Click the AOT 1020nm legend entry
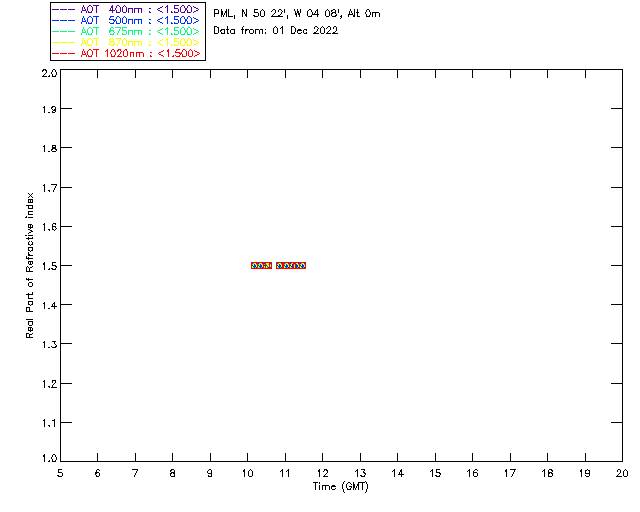This screenshot has width=640, height=512. 127,53
